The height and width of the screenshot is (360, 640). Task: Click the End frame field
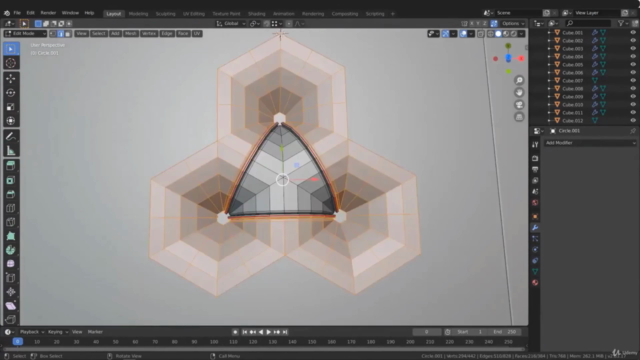click(505, 332)
